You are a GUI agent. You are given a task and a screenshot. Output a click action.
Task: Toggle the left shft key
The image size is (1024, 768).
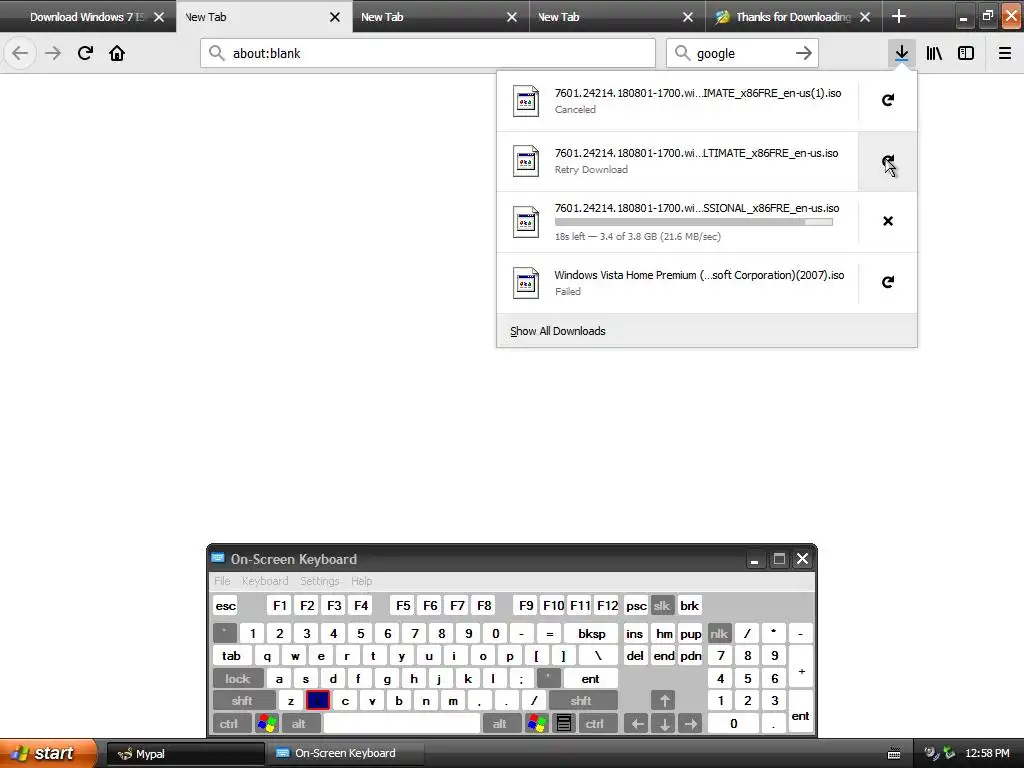click(x=242, y=701)
